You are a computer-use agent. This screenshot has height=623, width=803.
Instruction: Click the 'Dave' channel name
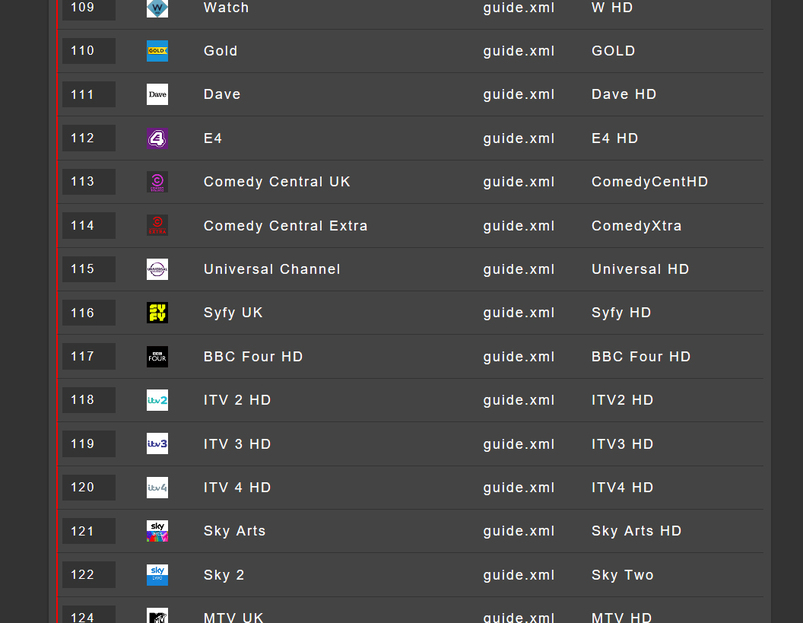point(222,94)
